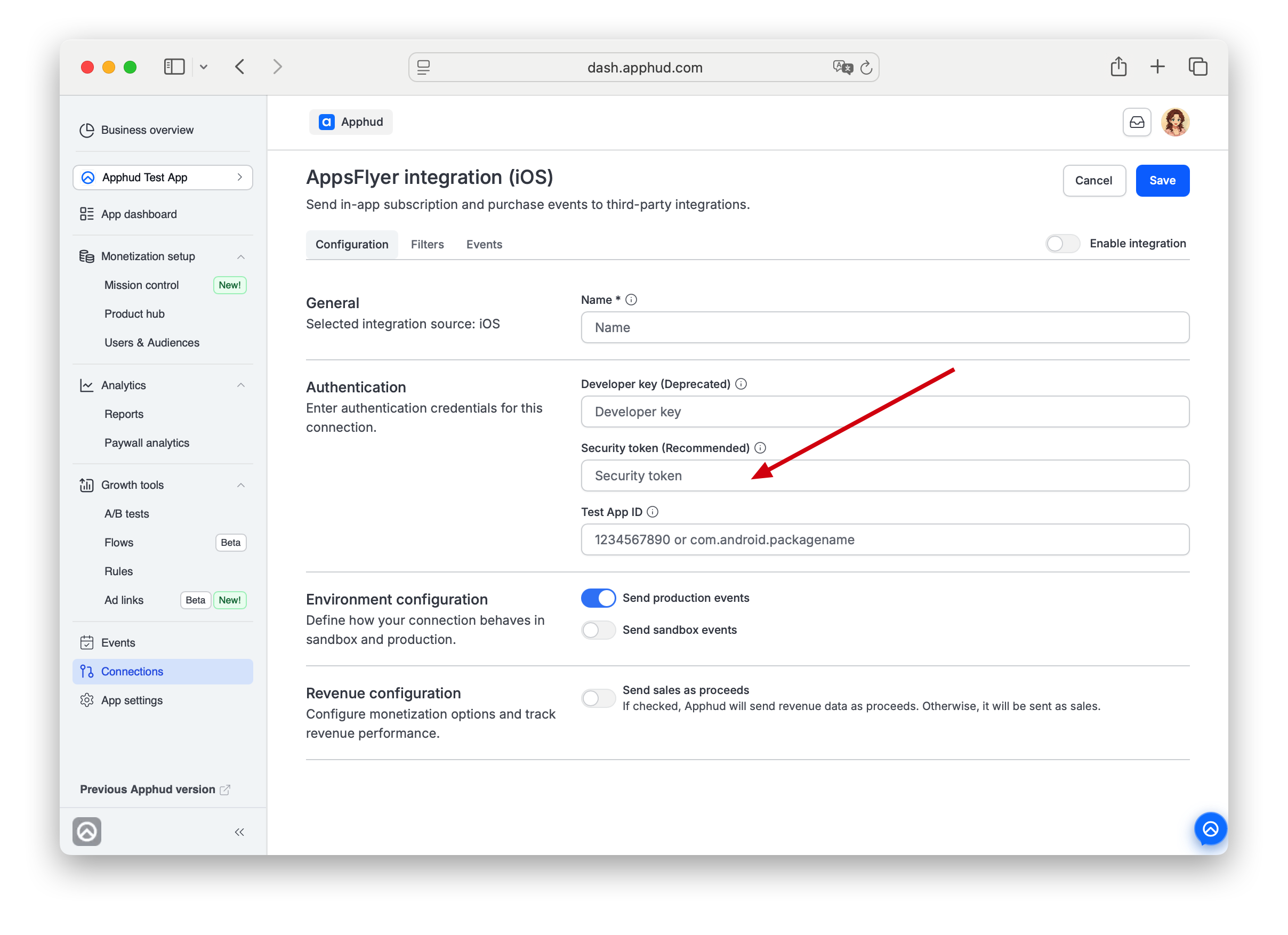Show tab overview

coord(1198,67)
